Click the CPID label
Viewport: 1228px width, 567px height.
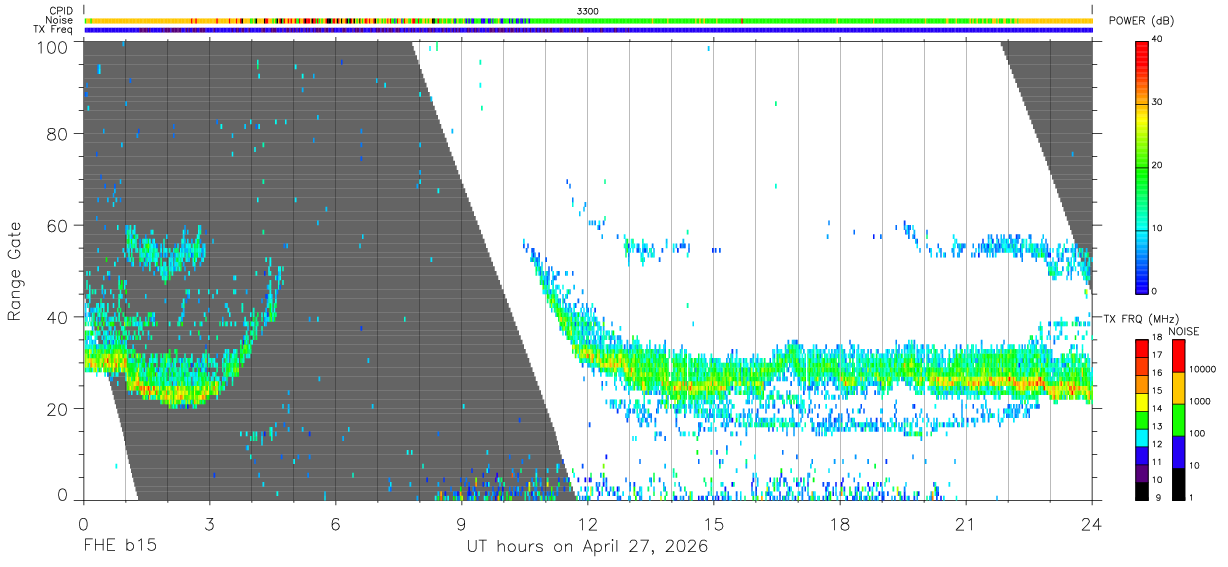pyautogui.click(x=59, y=11)
